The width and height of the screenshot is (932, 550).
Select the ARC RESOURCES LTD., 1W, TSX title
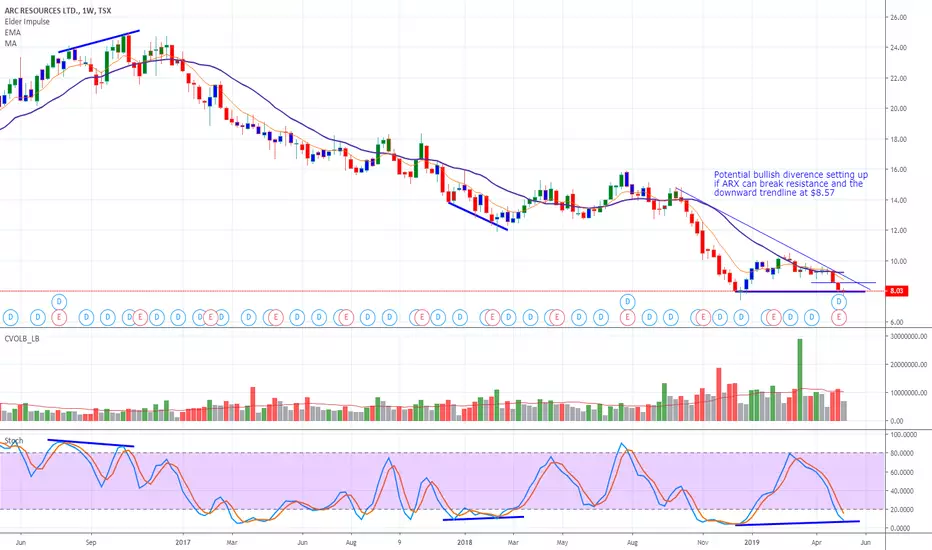click(x=58, y=11)
